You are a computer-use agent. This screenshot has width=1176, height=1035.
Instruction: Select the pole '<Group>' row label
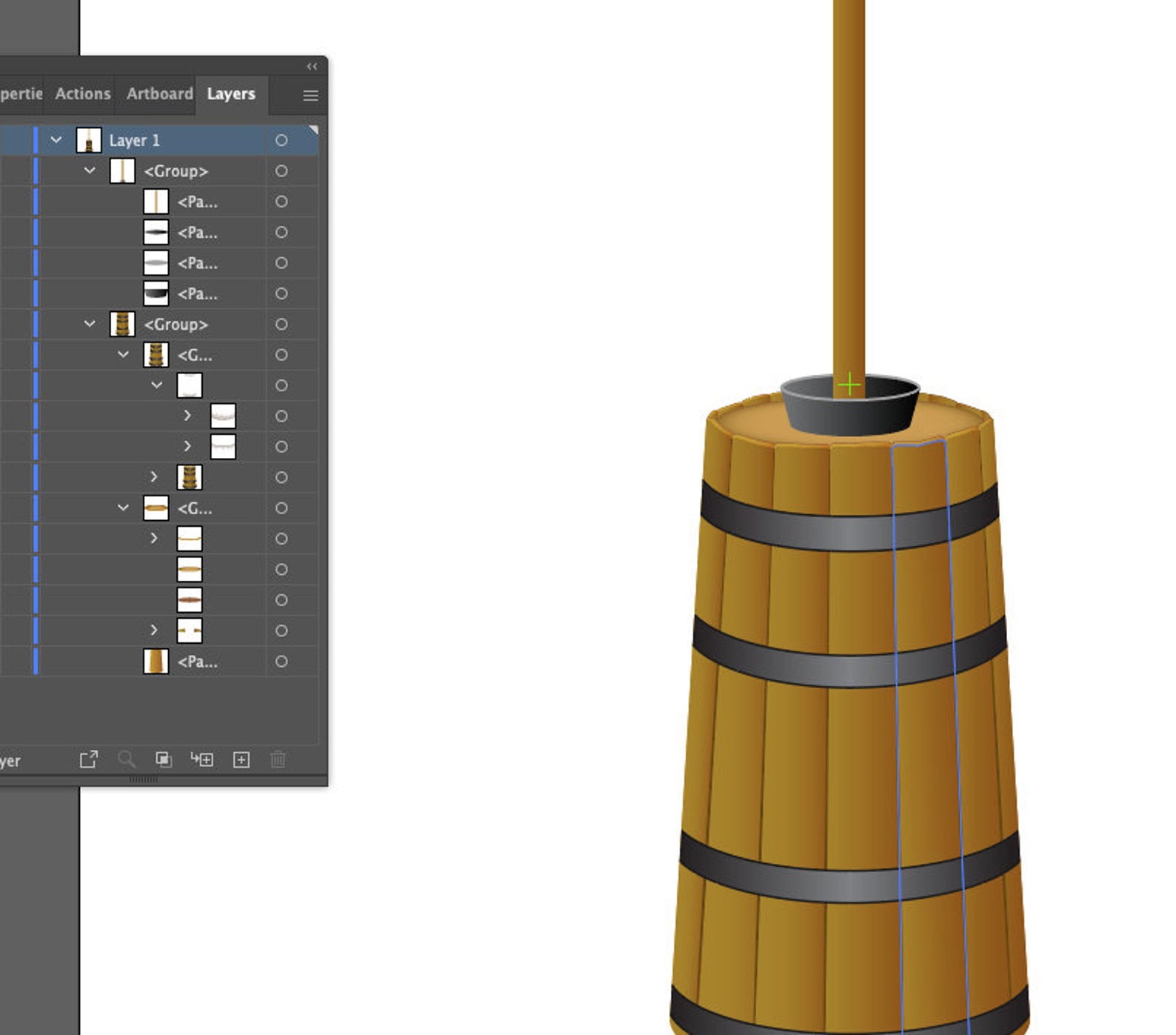176,171
